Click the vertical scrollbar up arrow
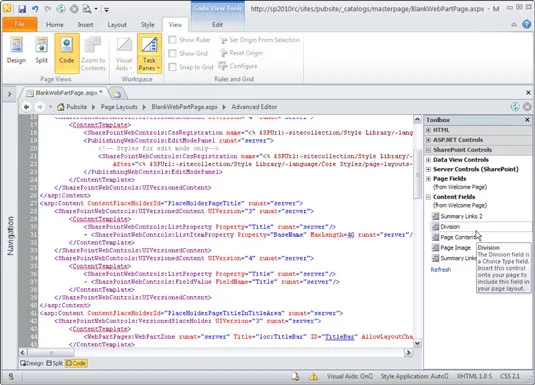 (x=417, y=119)
